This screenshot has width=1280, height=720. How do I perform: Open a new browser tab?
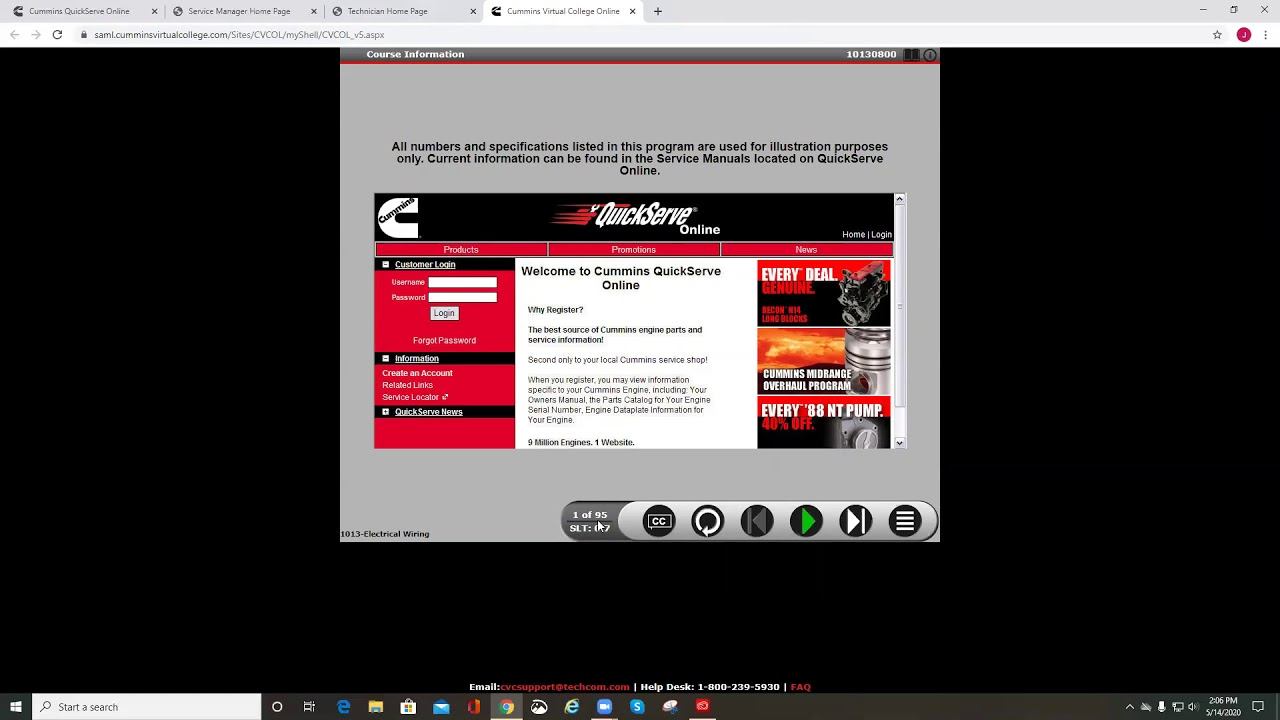click(657, 11)
